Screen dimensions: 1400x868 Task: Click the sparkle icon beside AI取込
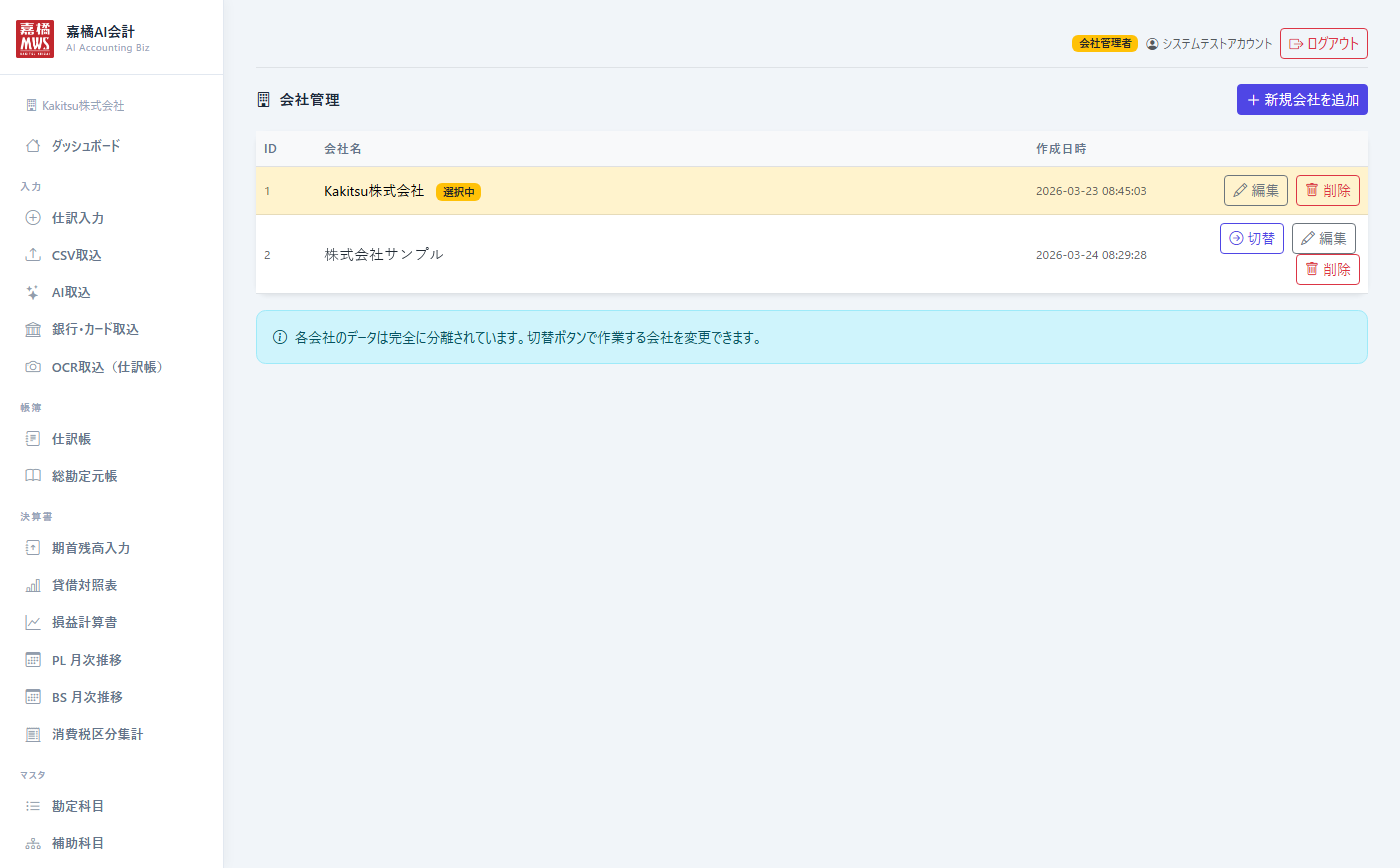point(32,292)
